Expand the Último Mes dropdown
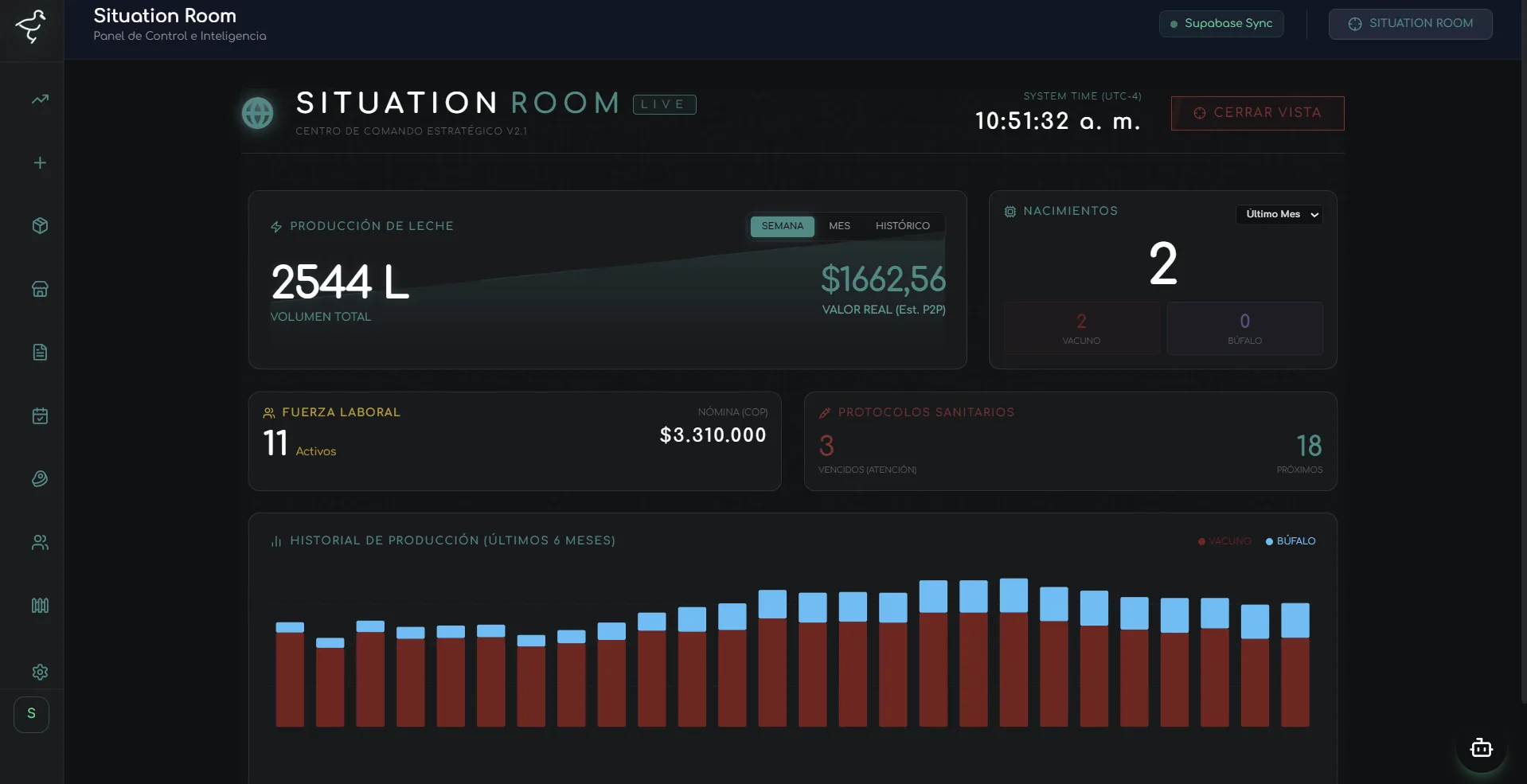Screen dimensions: 1527x784 (1279, 214)
